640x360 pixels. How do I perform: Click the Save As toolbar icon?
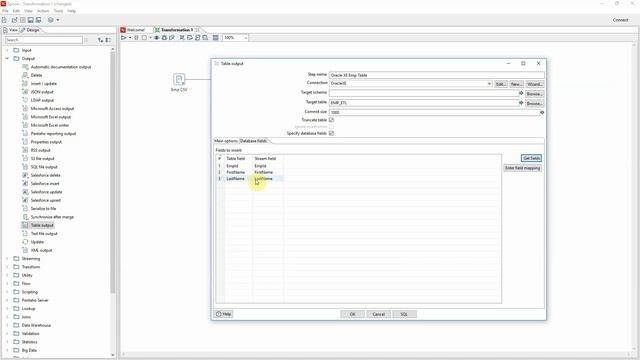pyautogui.click(x=38, y=20)
